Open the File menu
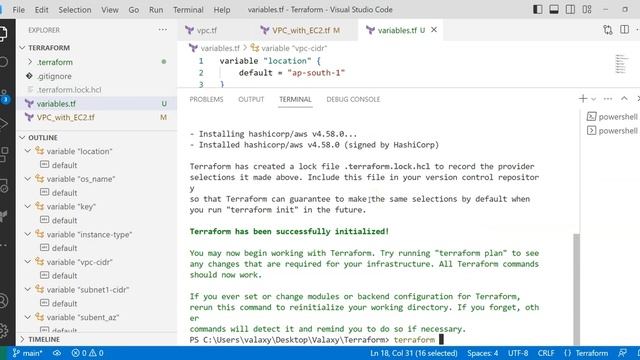 coord(19,9)
